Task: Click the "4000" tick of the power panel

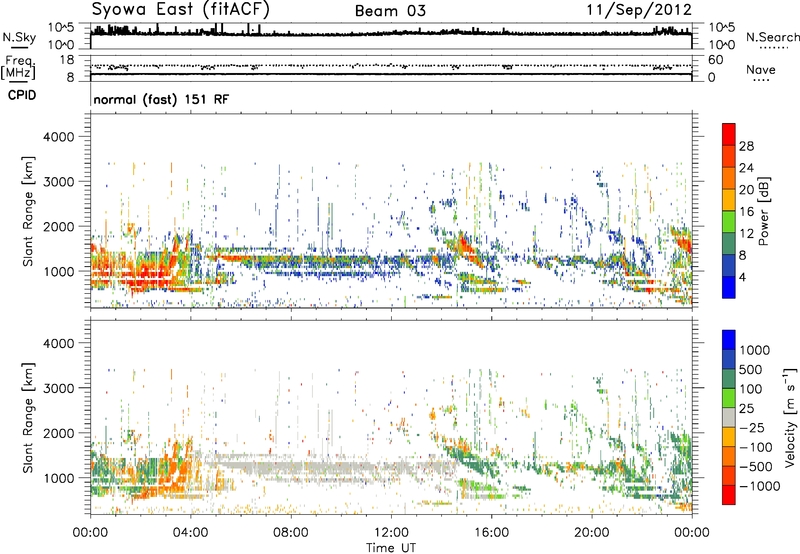Action: [58, 137]
